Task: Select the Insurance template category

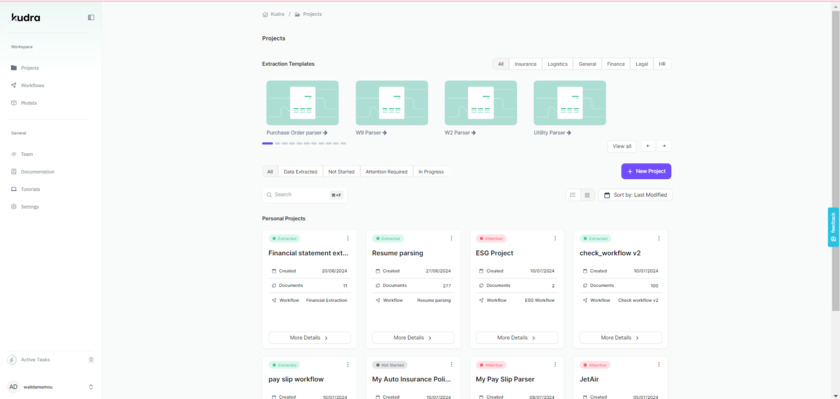Action: click(x=526, y=64)
